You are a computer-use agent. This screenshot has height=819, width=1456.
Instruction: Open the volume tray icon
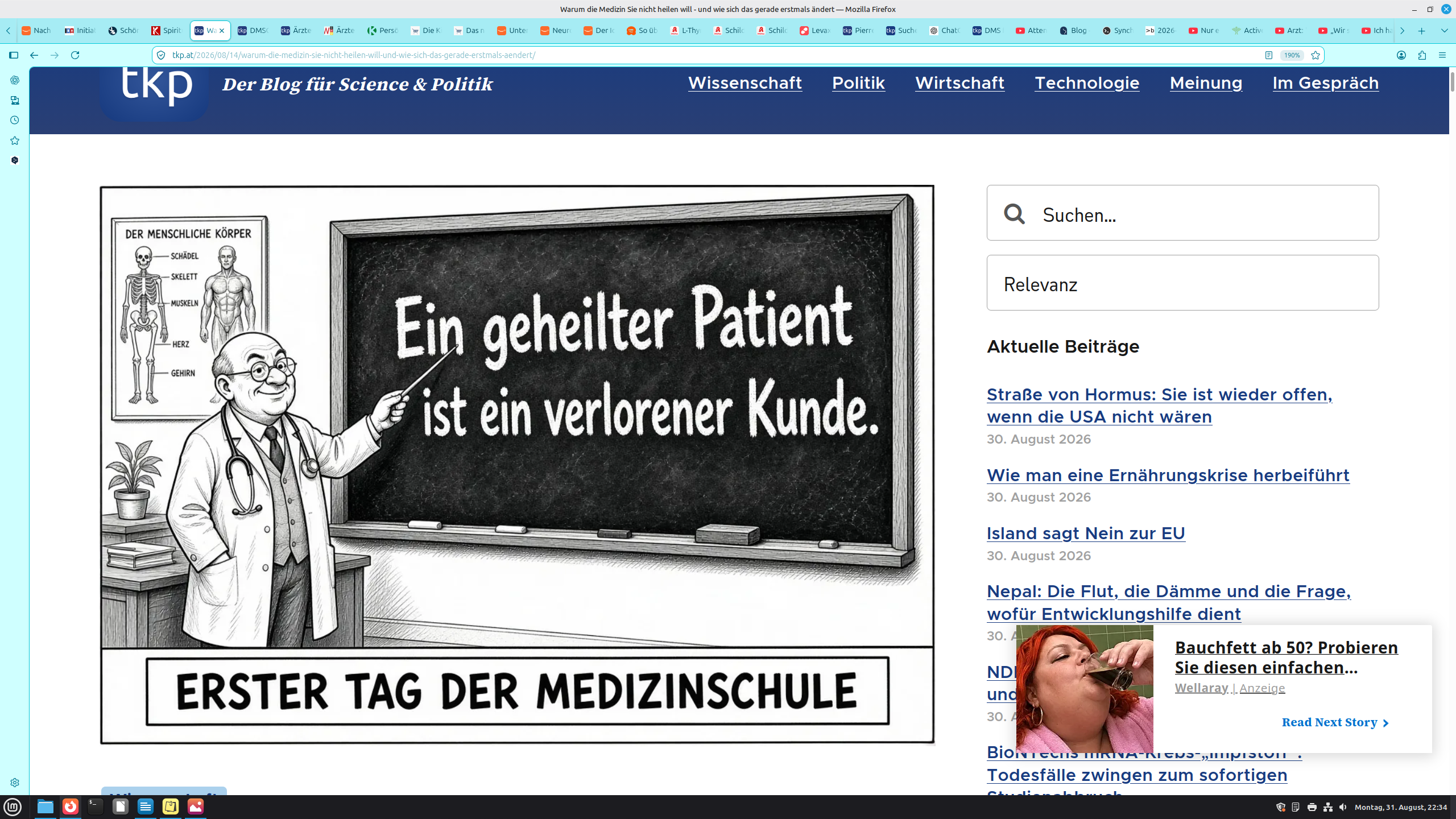1343,807
